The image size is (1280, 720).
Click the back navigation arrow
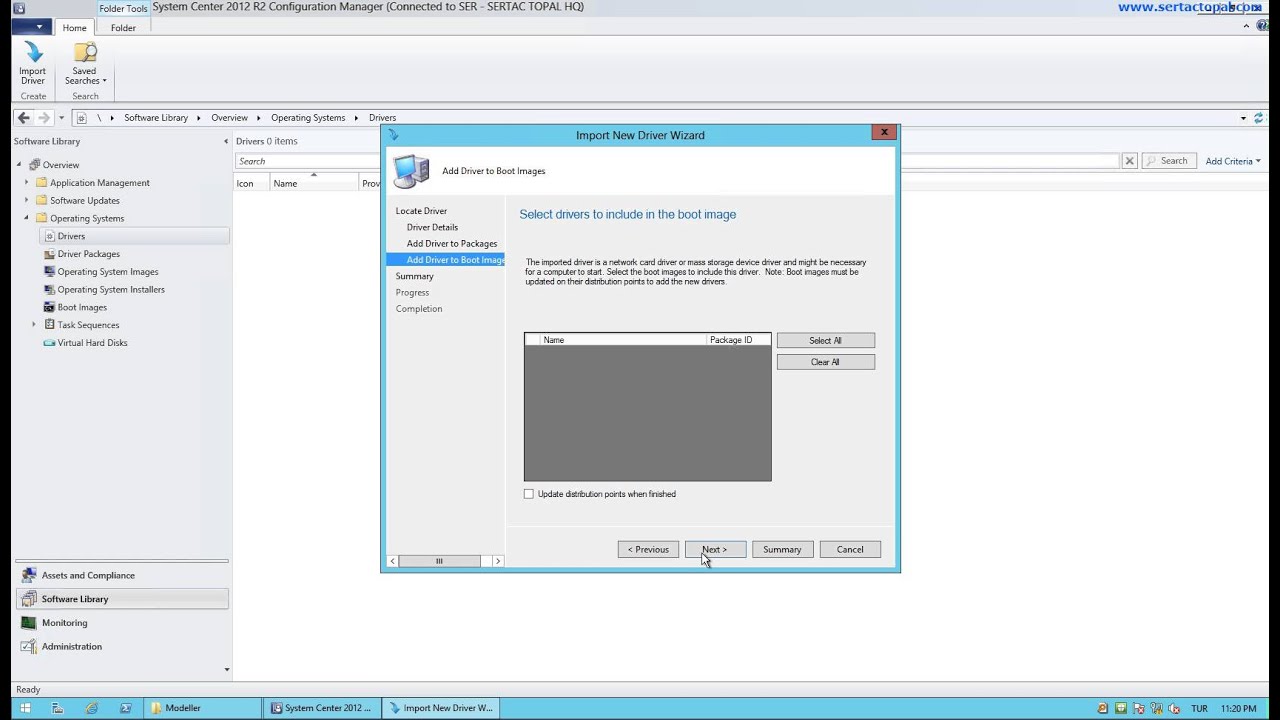click(x=24, y=118)
